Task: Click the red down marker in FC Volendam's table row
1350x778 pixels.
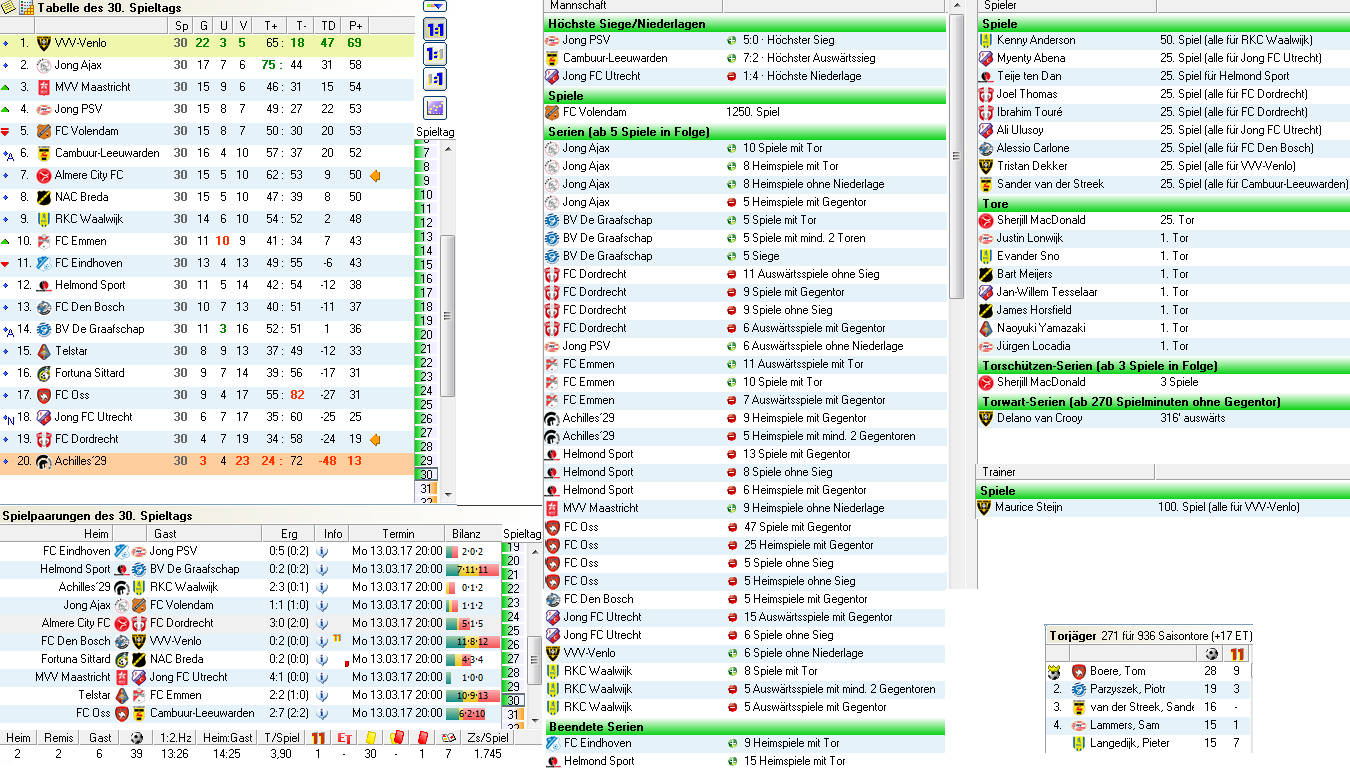Action: 6,131
